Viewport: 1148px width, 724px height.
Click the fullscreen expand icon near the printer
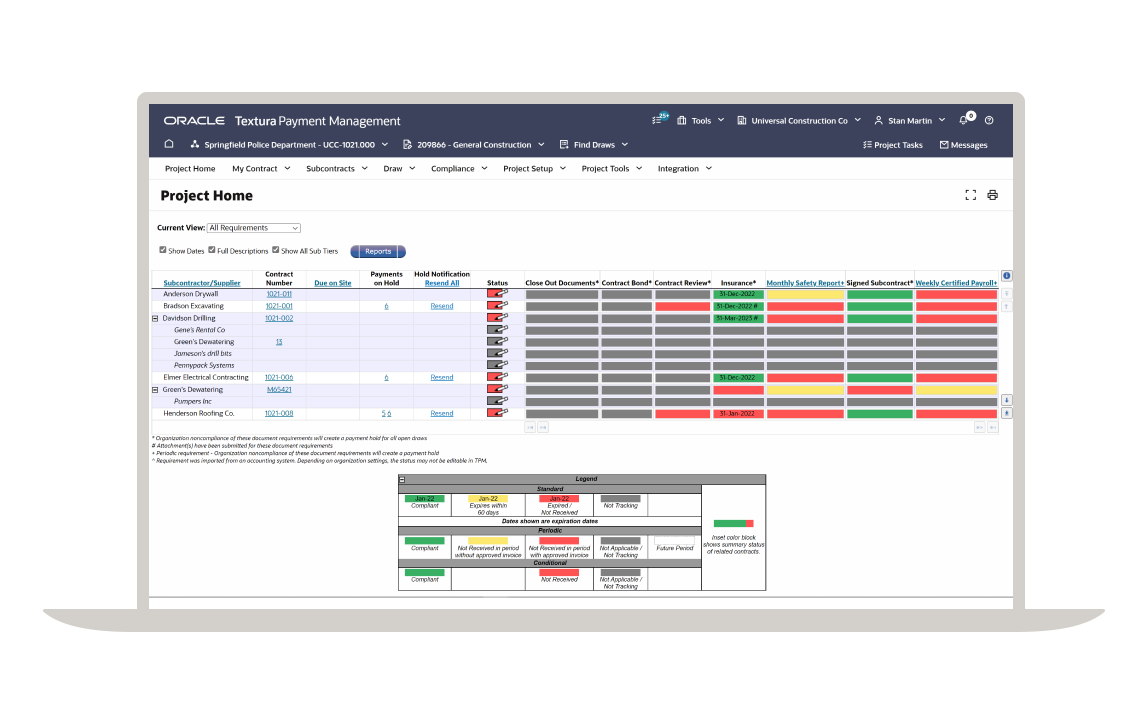click(x=970, y=195)
